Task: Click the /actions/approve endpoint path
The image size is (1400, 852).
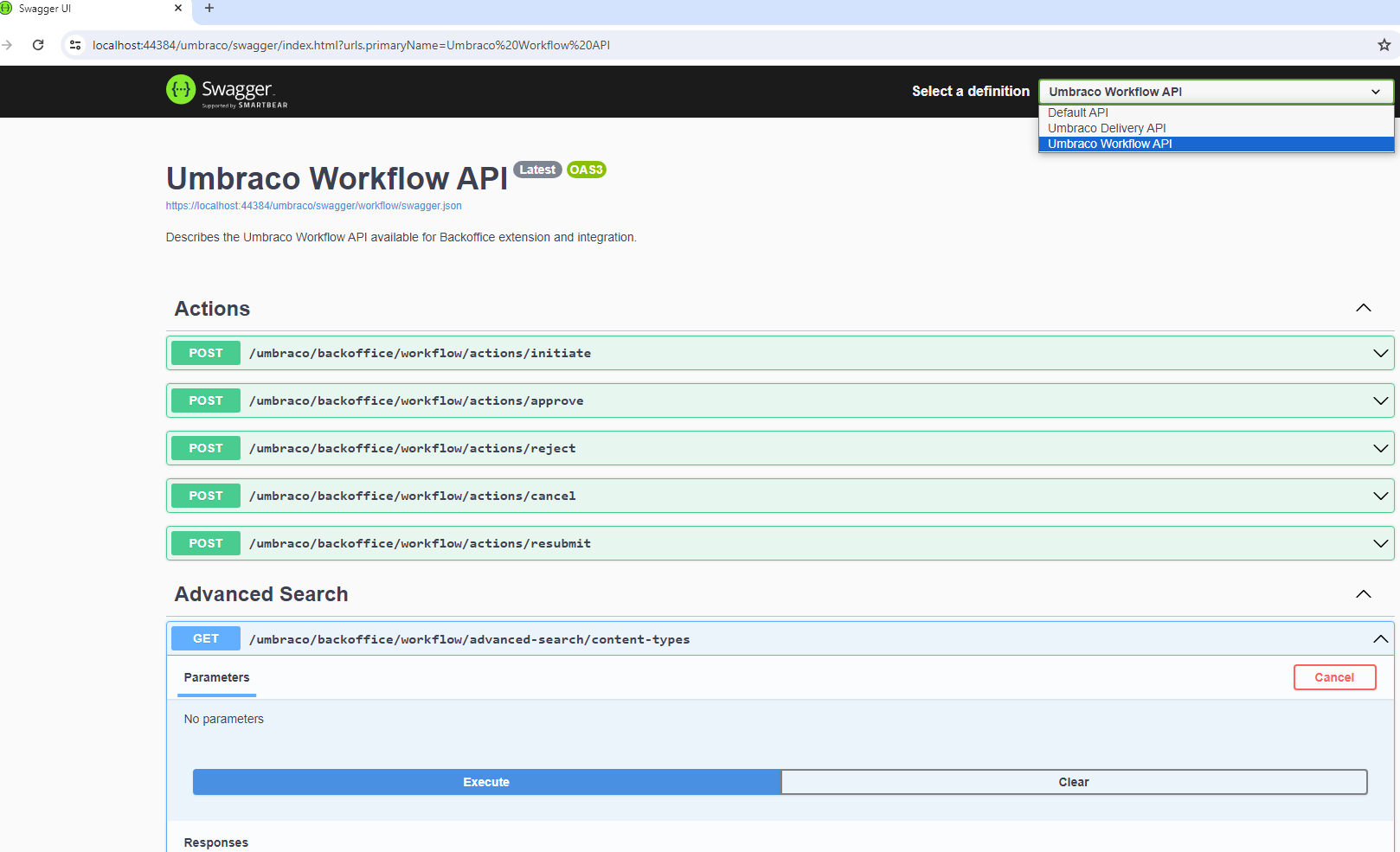Action: (416, 400)
